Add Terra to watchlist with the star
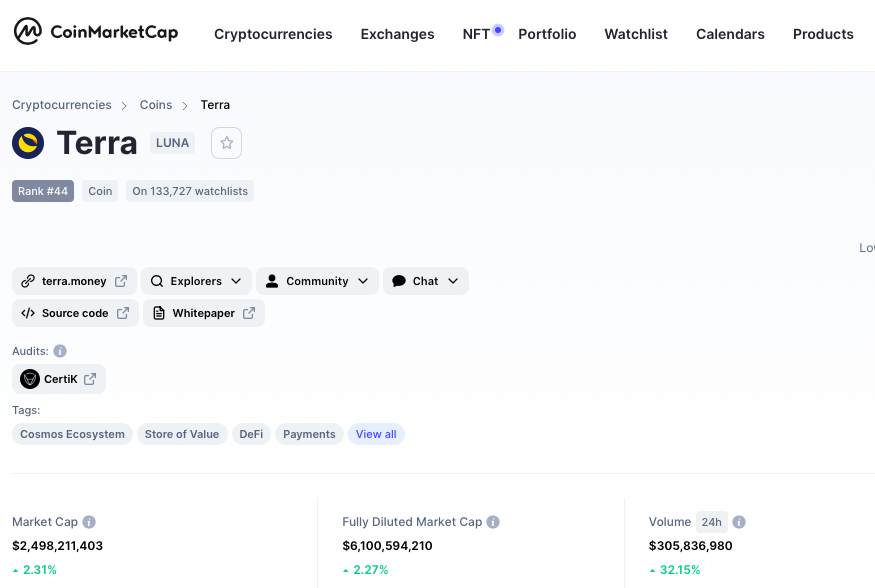This screenshot has height=588, width=875. click(226, 143)
